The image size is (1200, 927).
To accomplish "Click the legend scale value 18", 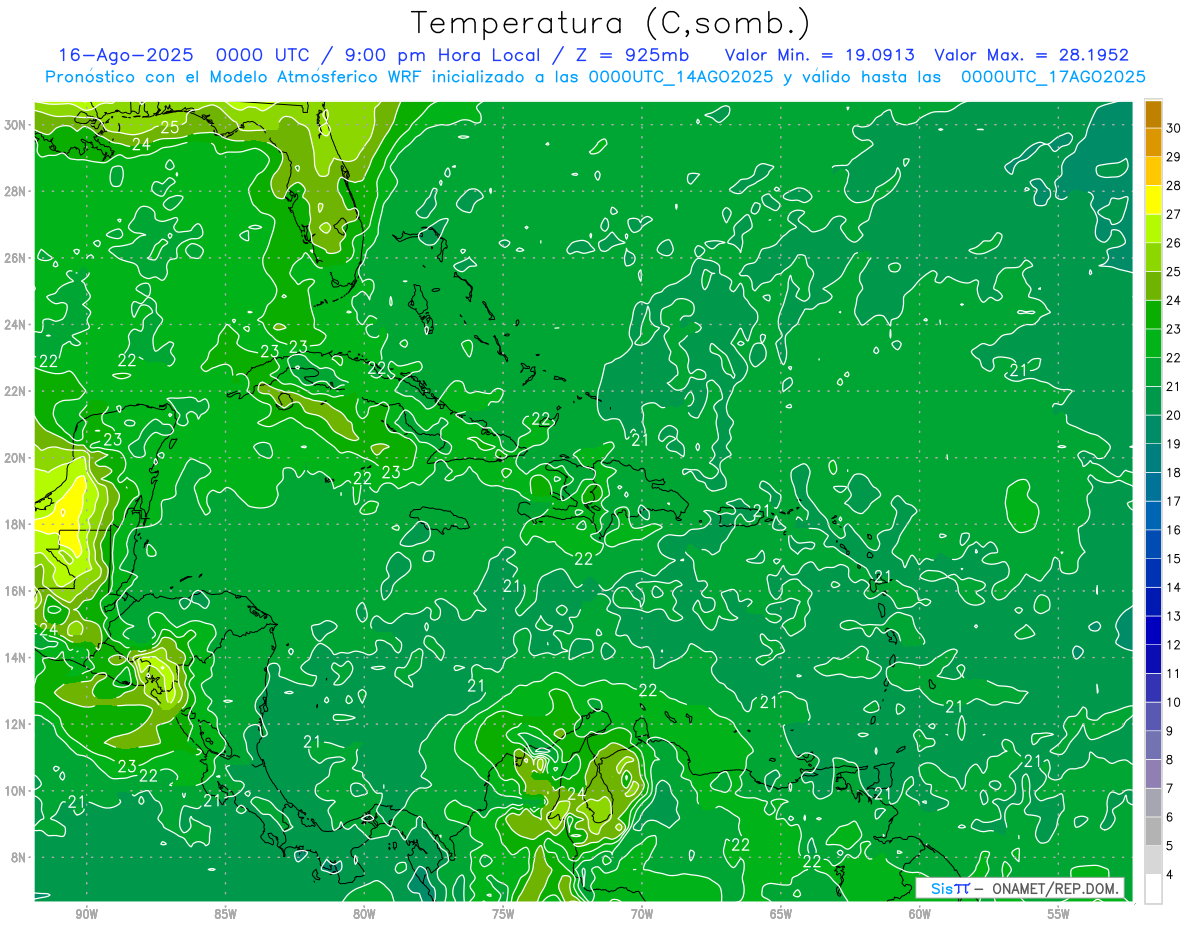I will 1175,473.
